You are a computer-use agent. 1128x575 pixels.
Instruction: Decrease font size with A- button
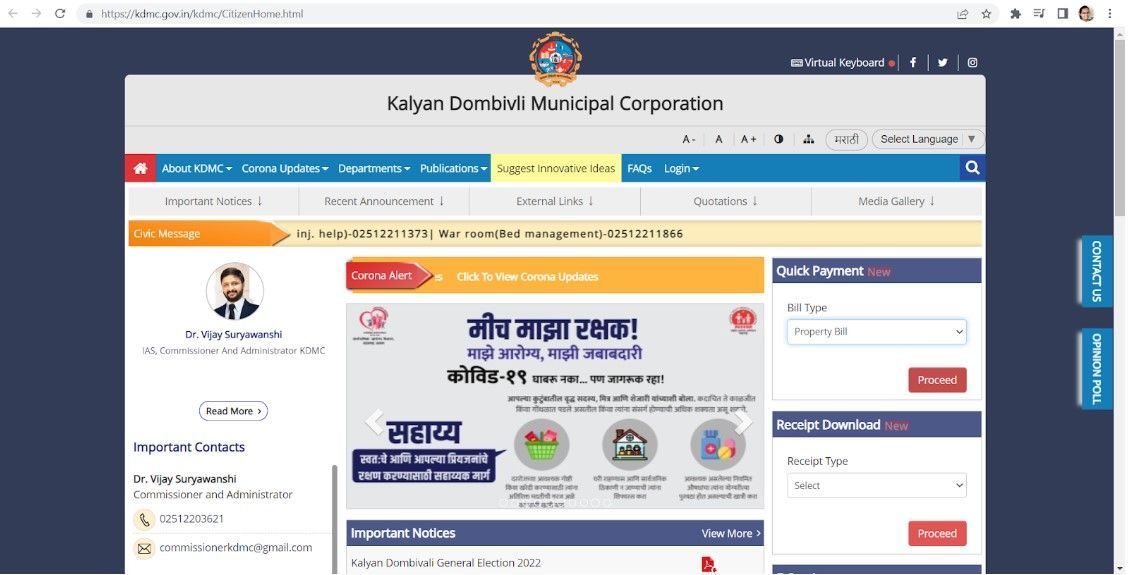[688, 140]
